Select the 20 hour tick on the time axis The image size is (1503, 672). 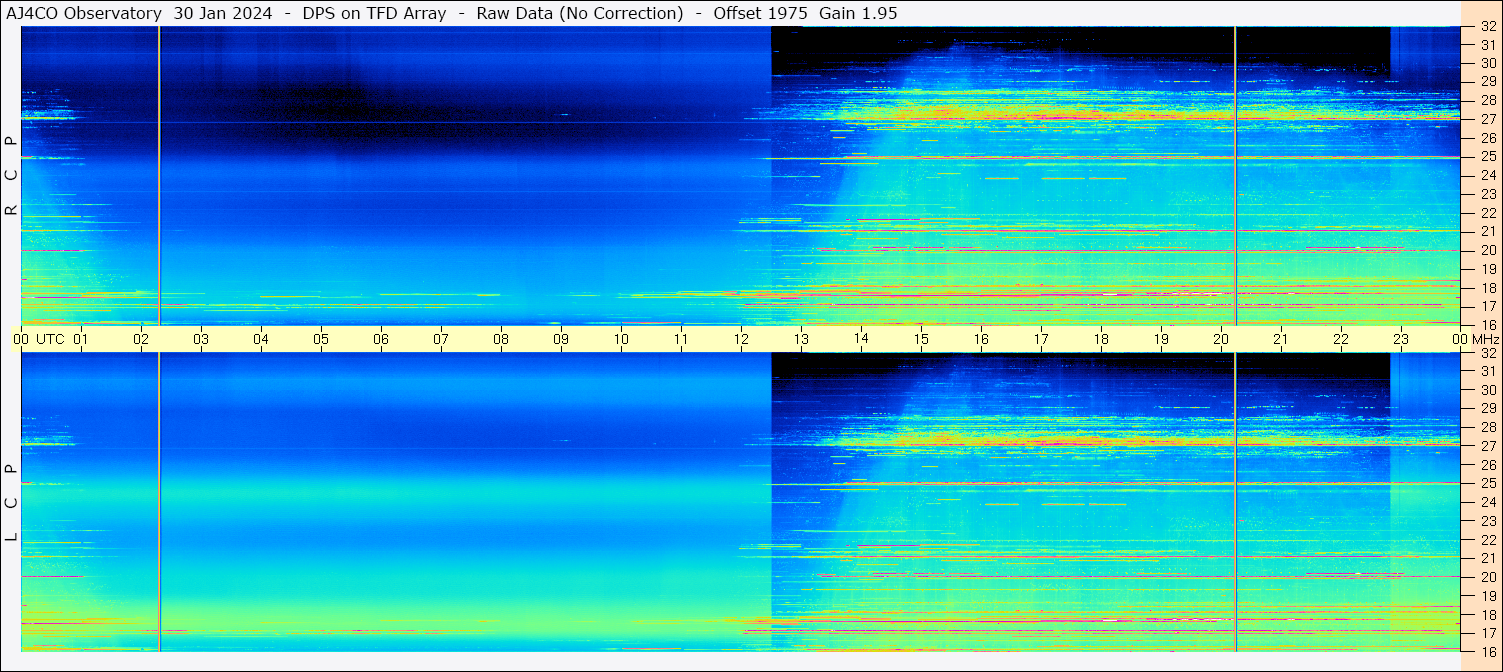(1221, 339)
